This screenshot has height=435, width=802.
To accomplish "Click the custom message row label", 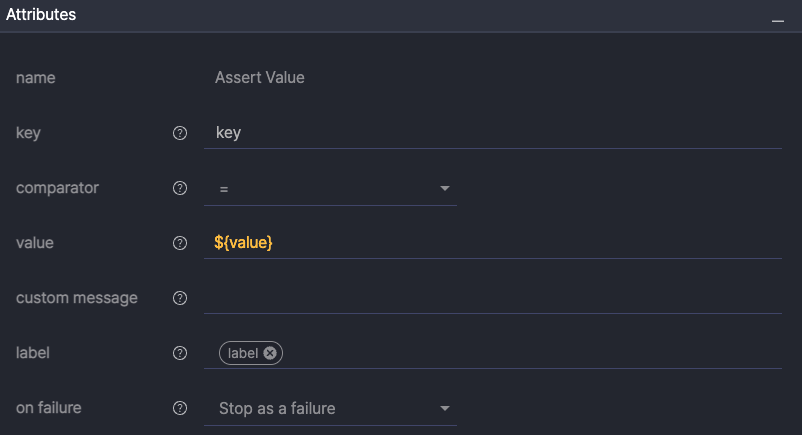I will [77, 298].
